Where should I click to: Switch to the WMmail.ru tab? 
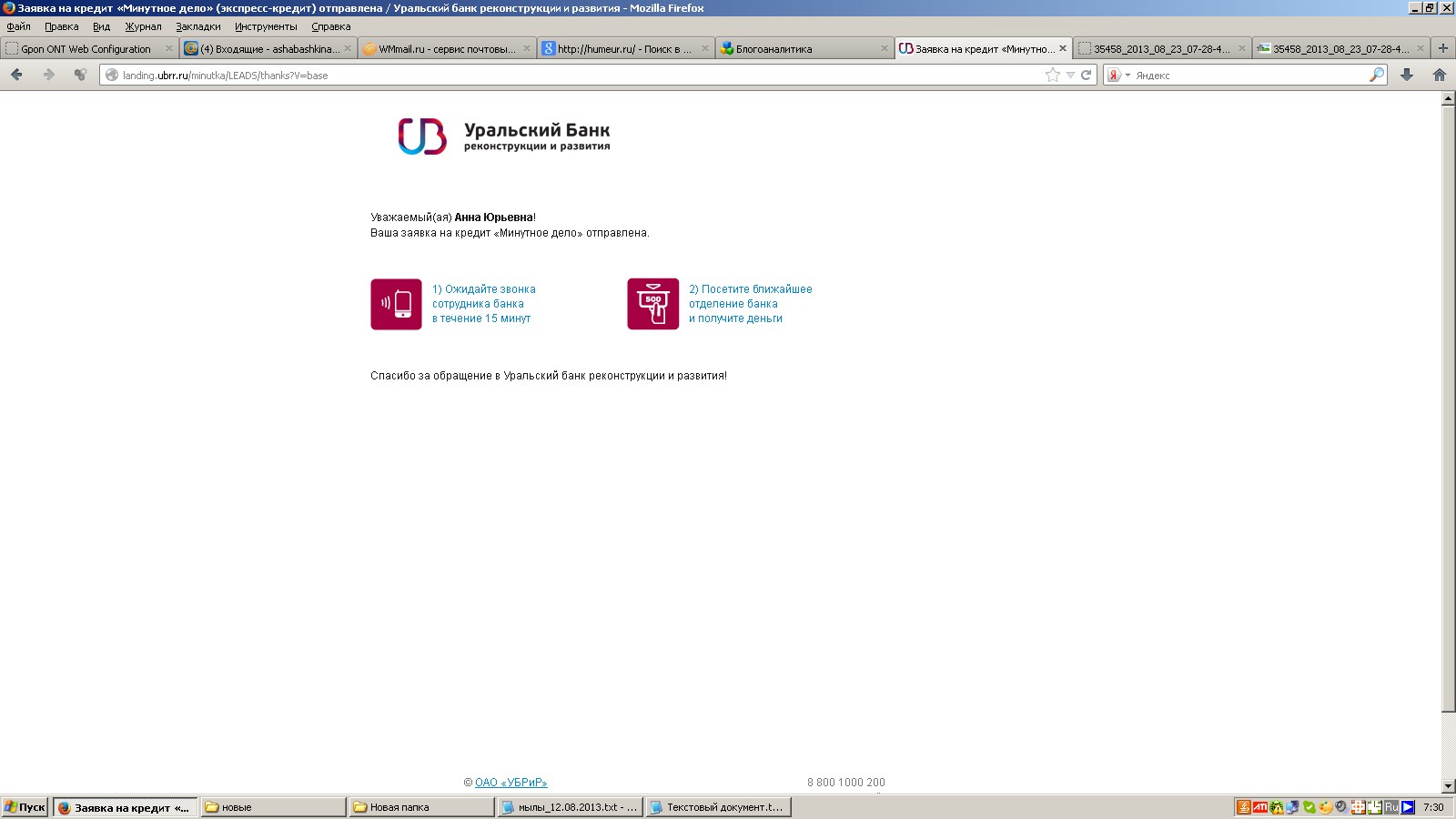click(446, 49)
